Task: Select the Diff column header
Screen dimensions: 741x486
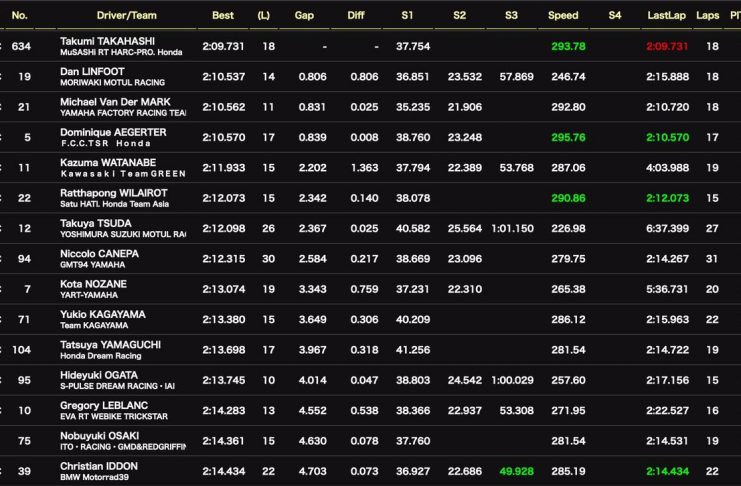Action: coord(356,16)
